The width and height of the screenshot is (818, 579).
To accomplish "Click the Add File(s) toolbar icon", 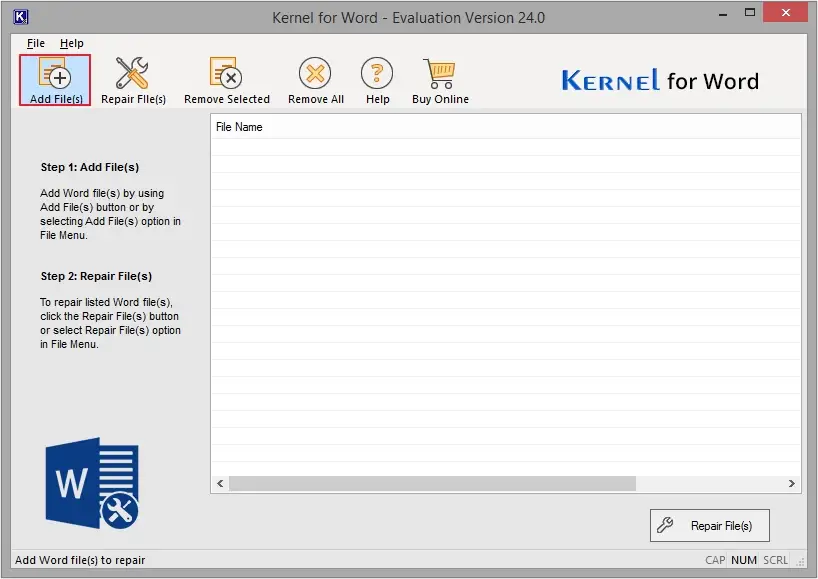I will pos(55,80).
